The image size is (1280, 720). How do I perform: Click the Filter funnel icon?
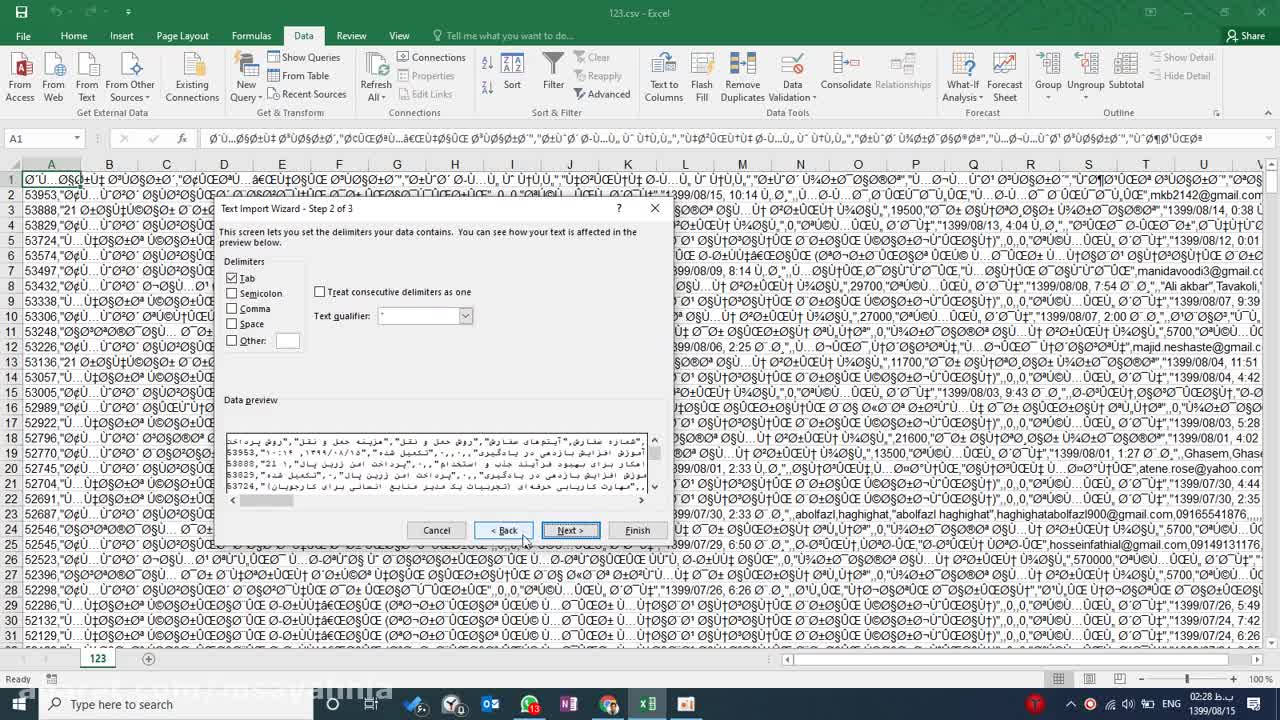click(x=553, y=66)
